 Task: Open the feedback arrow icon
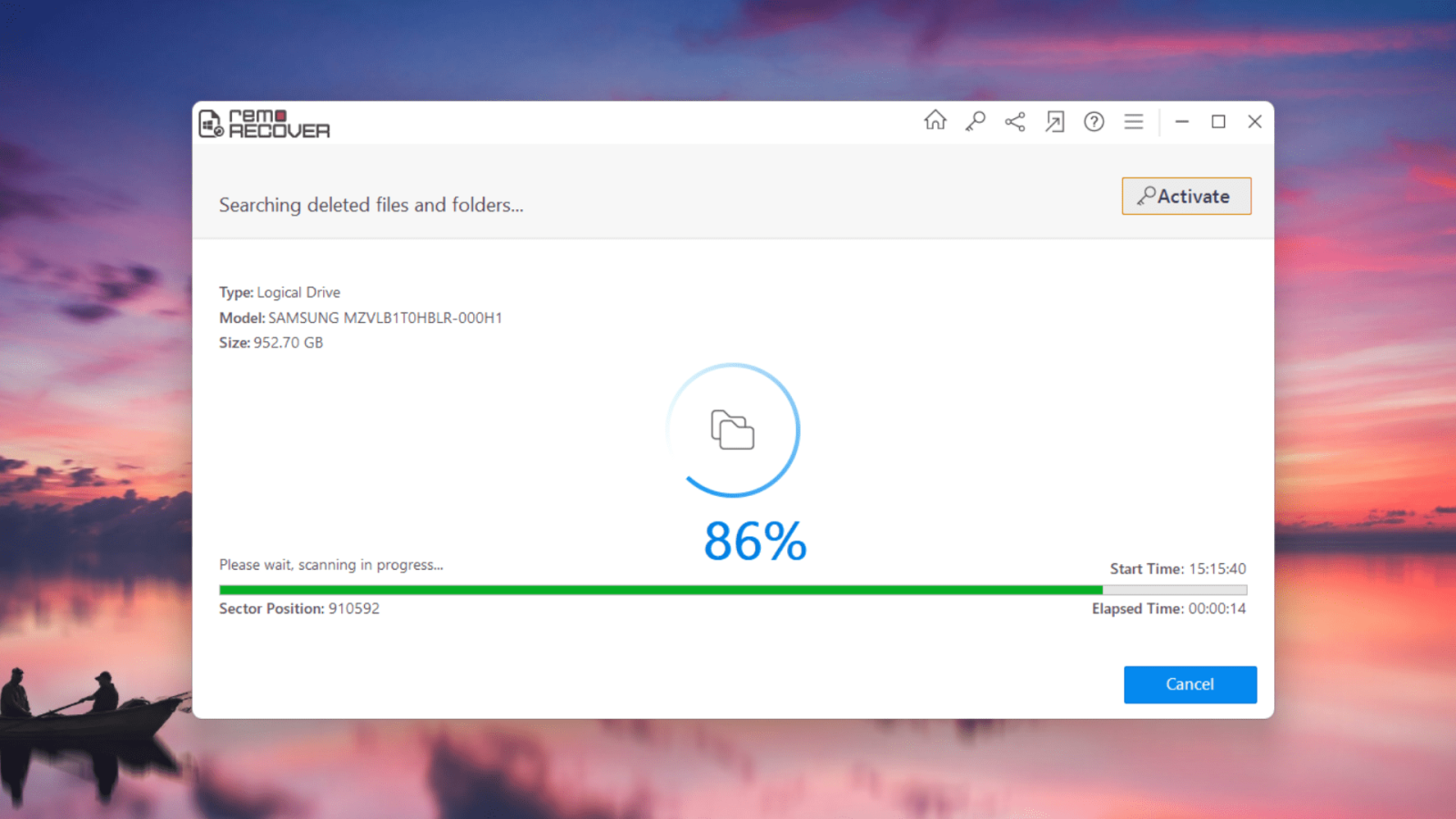(x=1054, y=121)
